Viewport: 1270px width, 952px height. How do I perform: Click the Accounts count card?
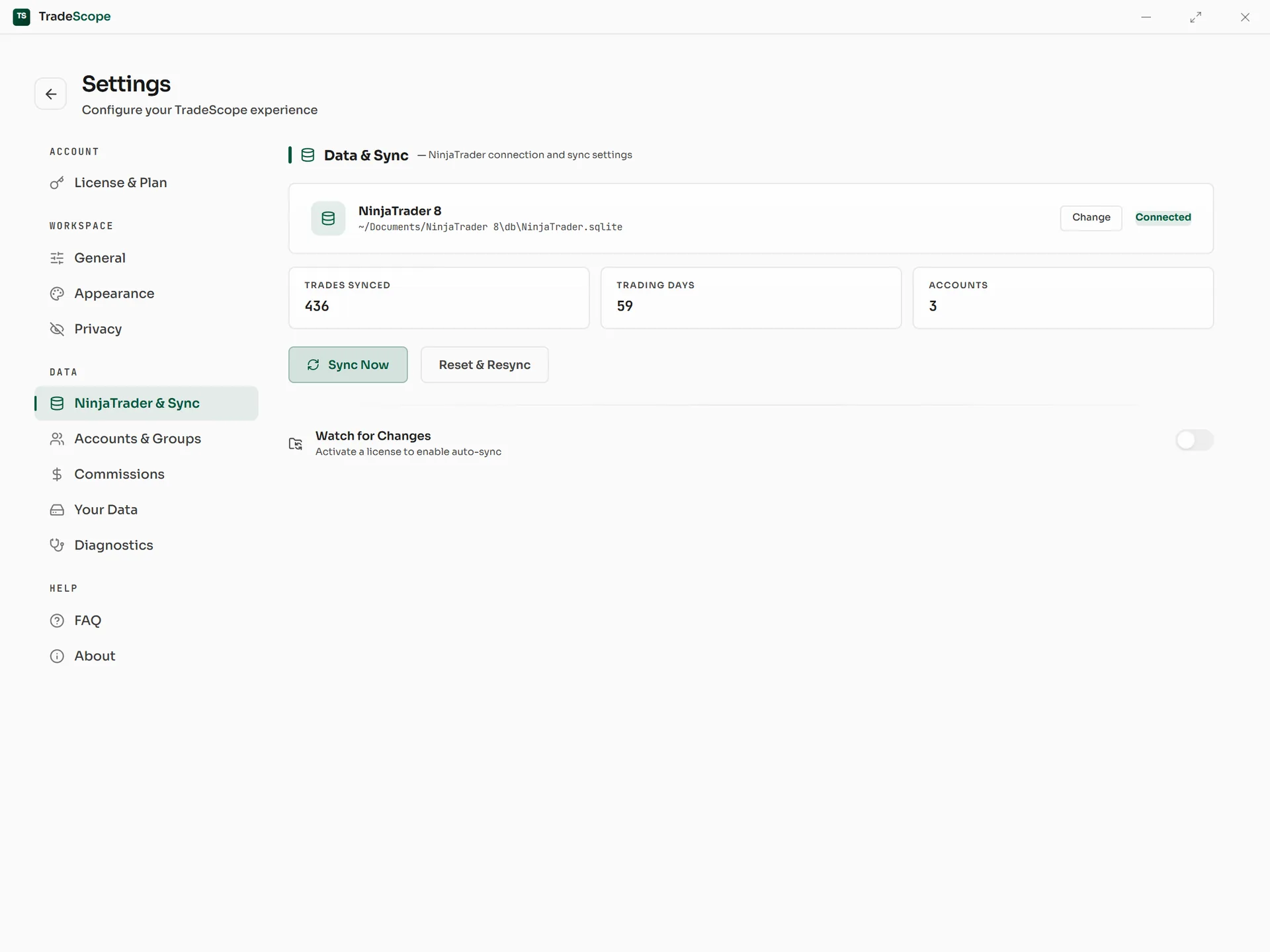click(x=1063, y=298)
